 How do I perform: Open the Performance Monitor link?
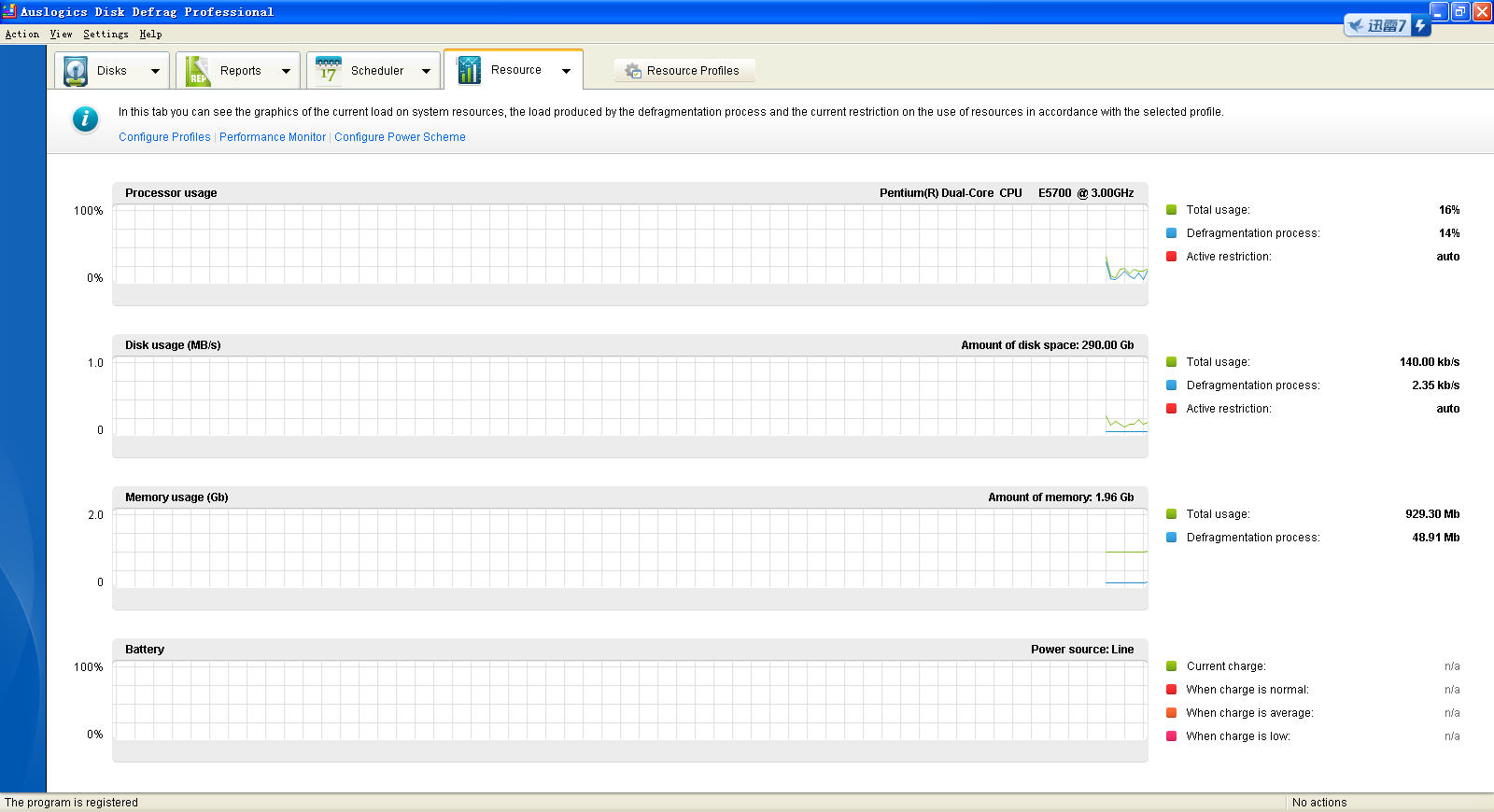click(273, 137)
